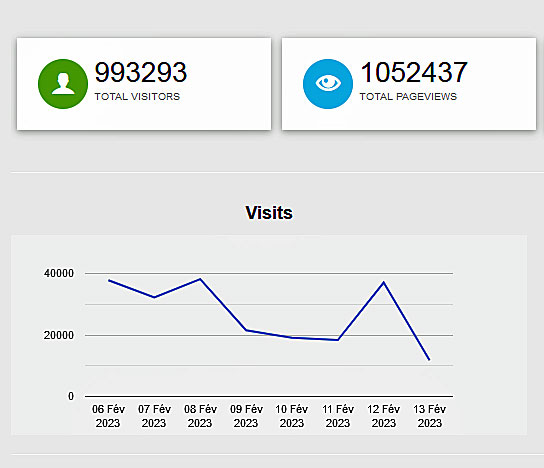Click the 40000 y-axis label
Viewport: 544px width, 468px height.
[59, 273]
